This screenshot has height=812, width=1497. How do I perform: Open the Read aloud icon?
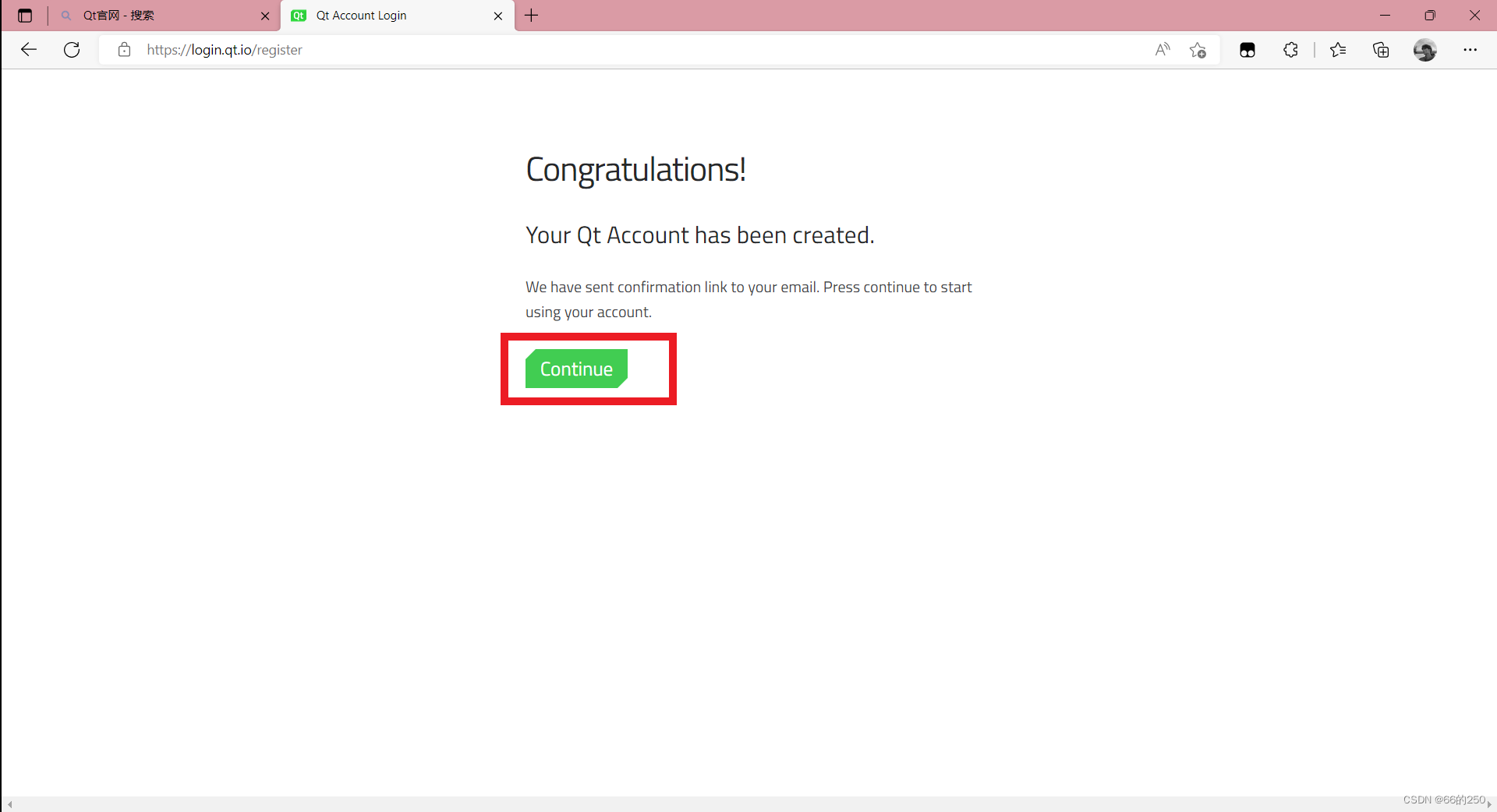1163,50
